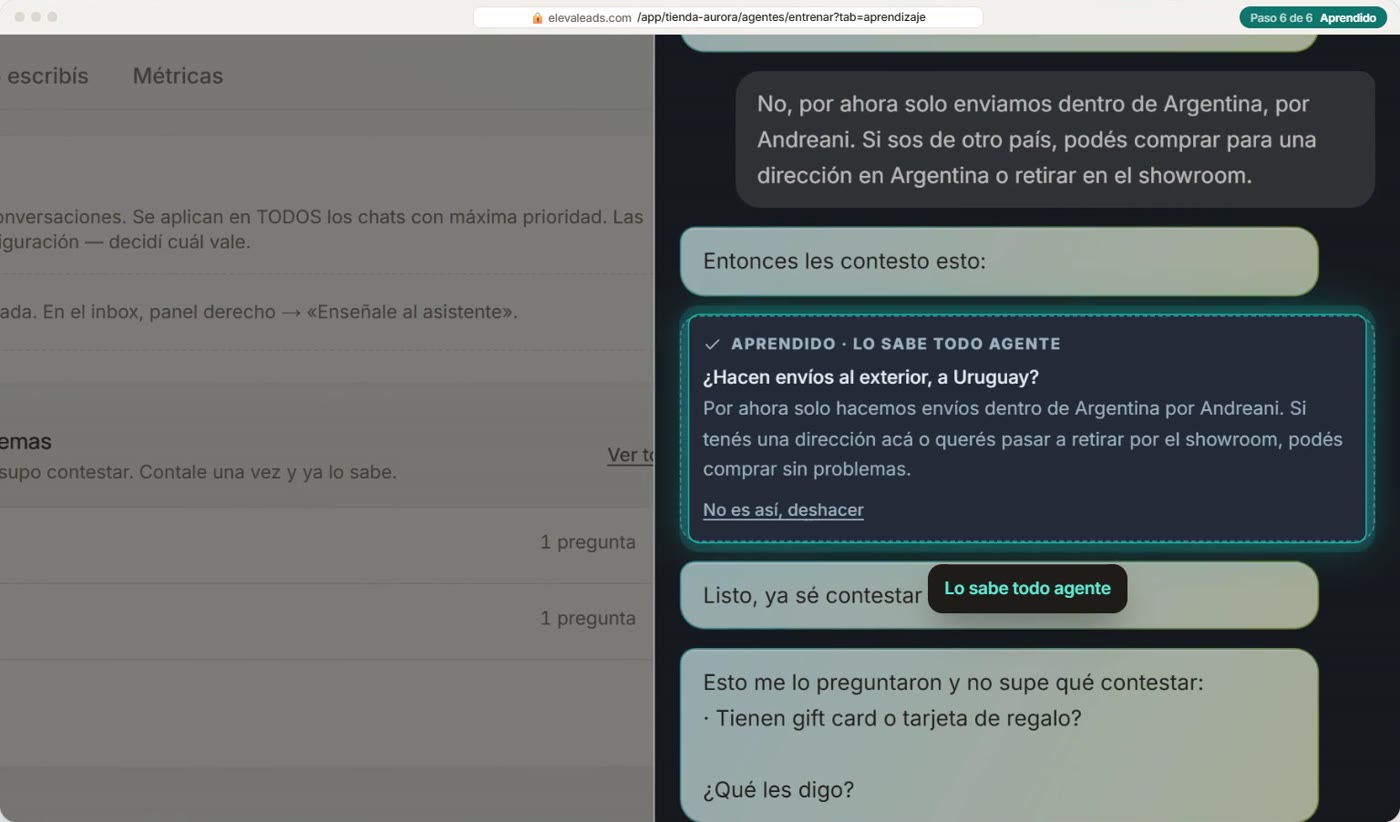Click the reply starting "No, por ahora solo enviamos"

click(x=1055, y=139)
